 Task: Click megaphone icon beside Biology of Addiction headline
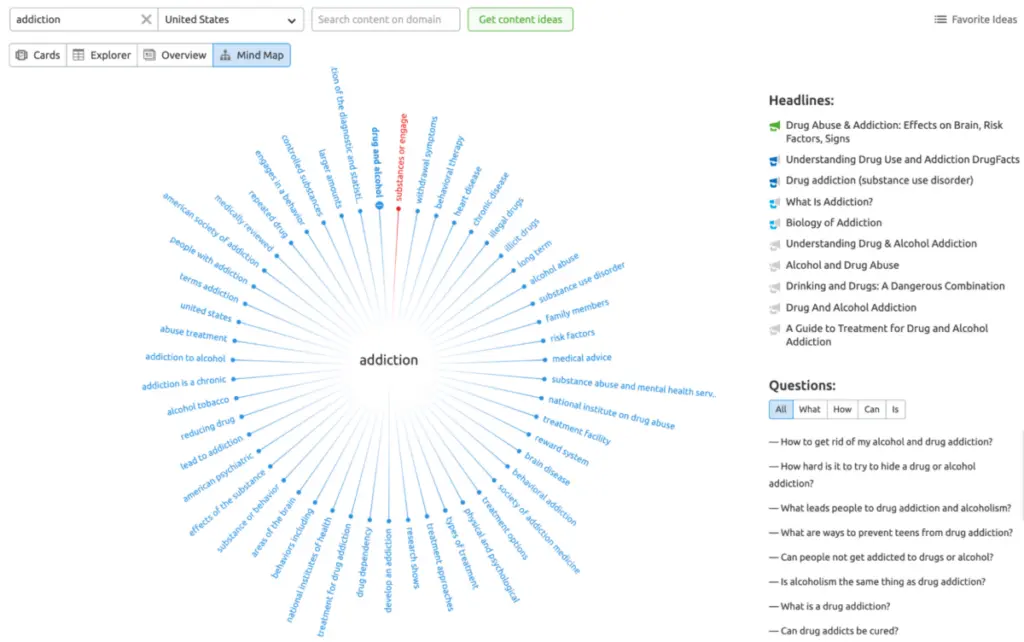(774, 223)
